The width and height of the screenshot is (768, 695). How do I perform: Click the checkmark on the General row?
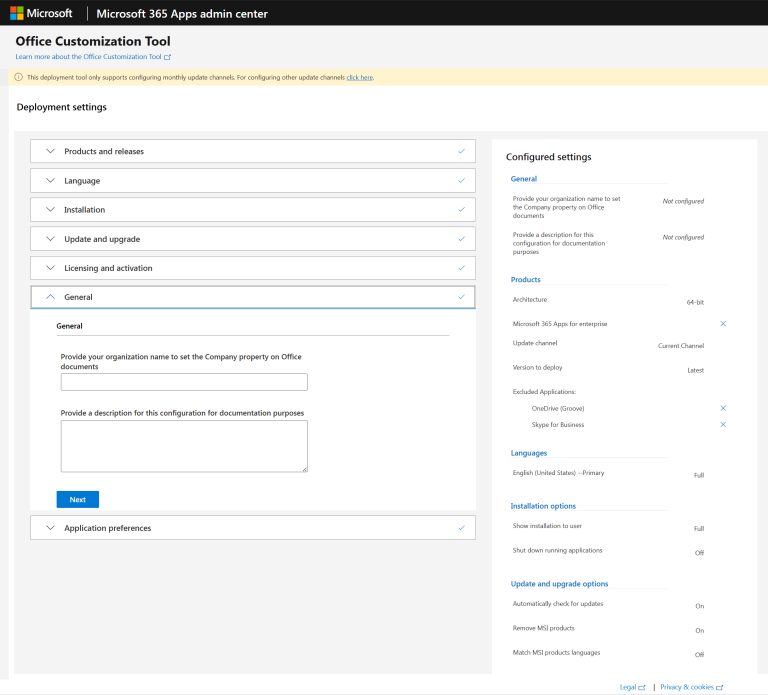coord(461,297)
